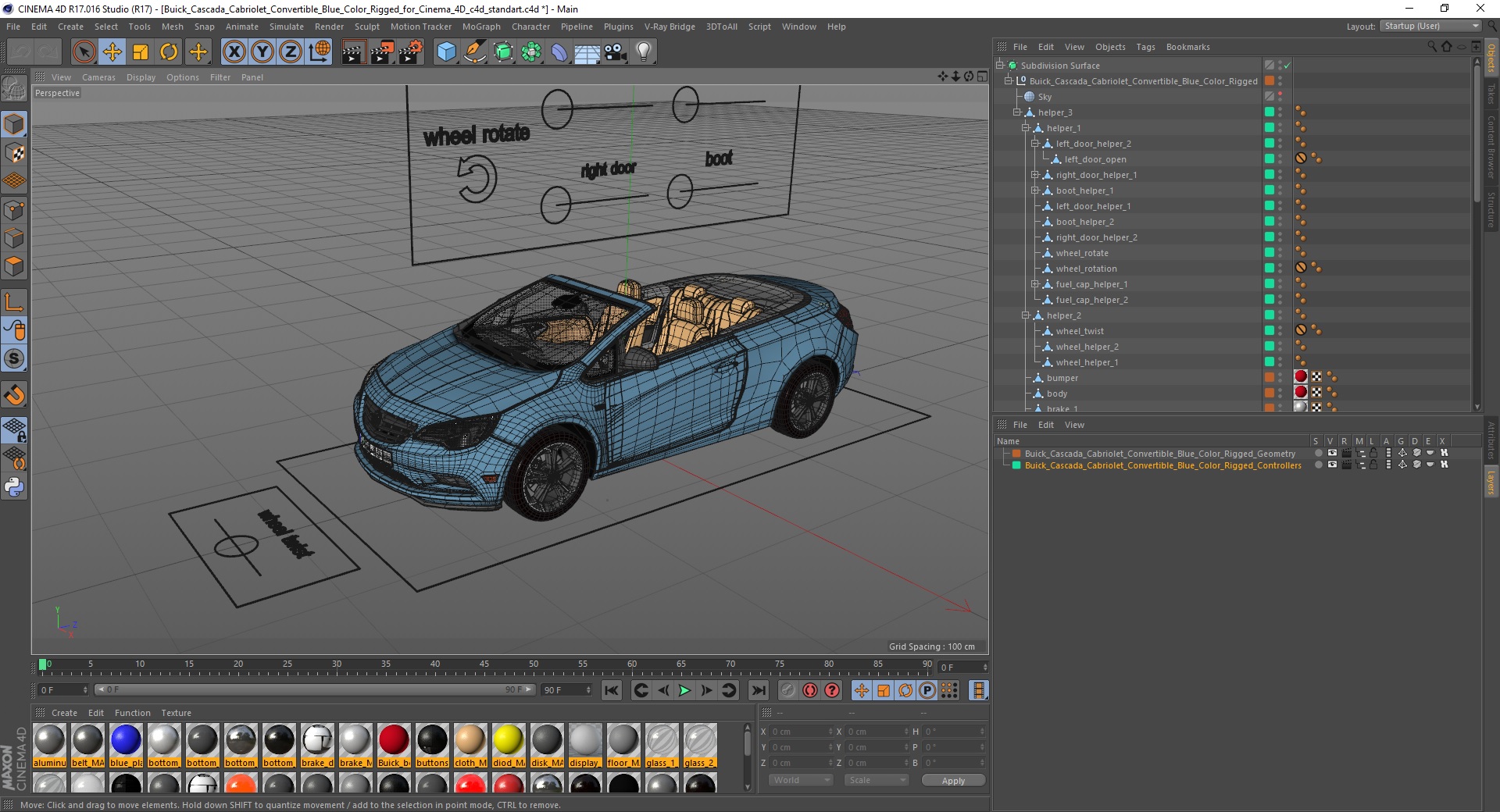The image size is (1500, 812).
Task: Add a subdivision surface generator icon
Action: 503,52
